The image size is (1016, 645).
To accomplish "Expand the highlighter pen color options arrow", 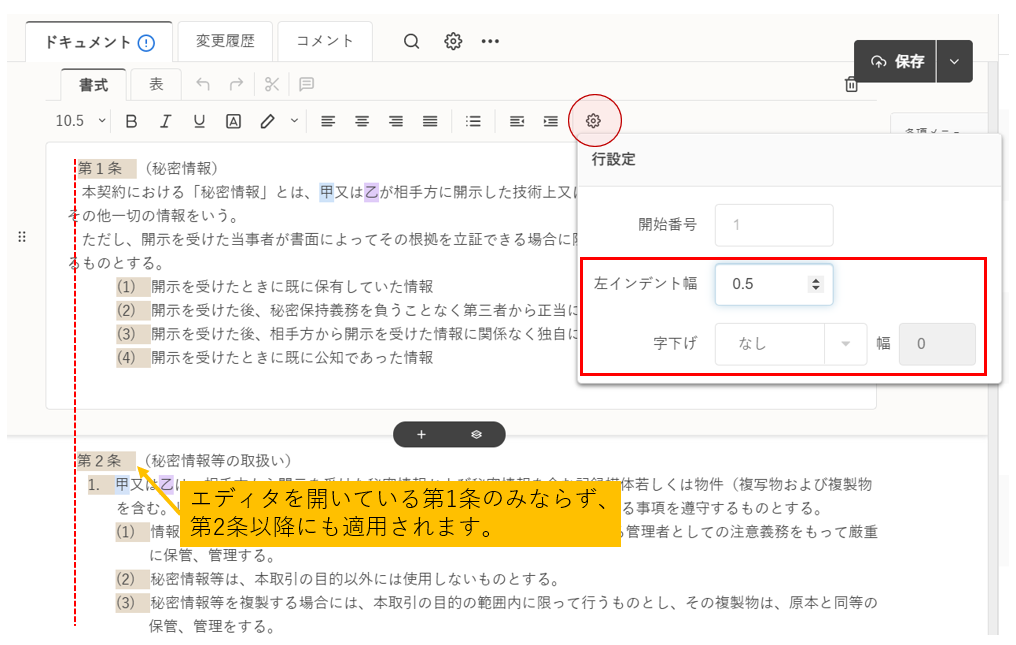I will [x=294, y=121].
